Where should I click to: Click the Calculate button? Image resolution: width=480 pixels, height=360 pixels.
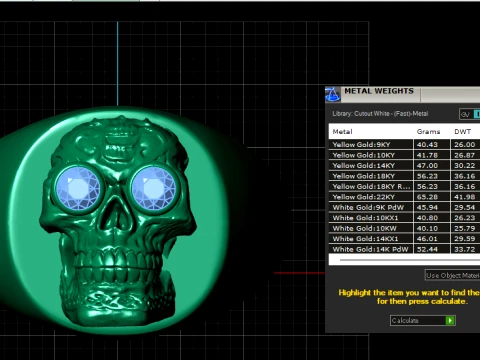[422, 320]
